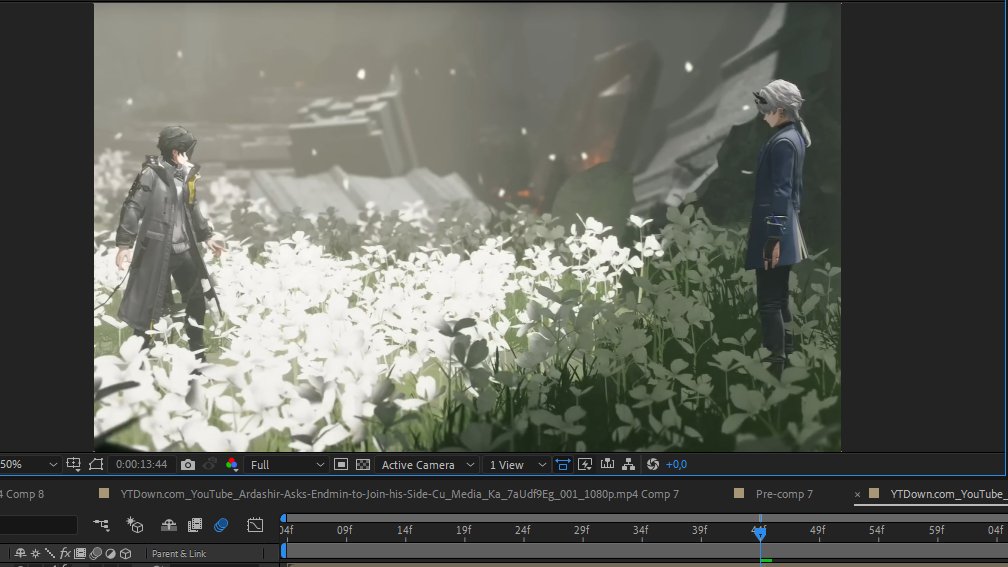
Task: Click the Adjustment Layer column header icon
Action: click(111, 553)
